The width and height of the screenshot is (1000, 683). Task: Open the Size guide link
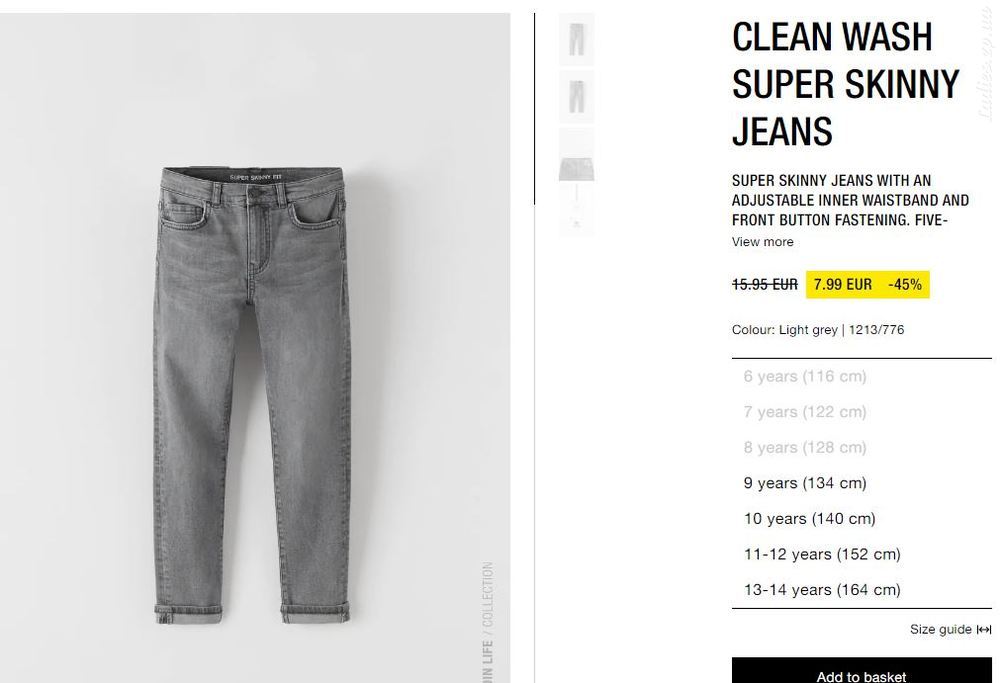pos(941,629)
